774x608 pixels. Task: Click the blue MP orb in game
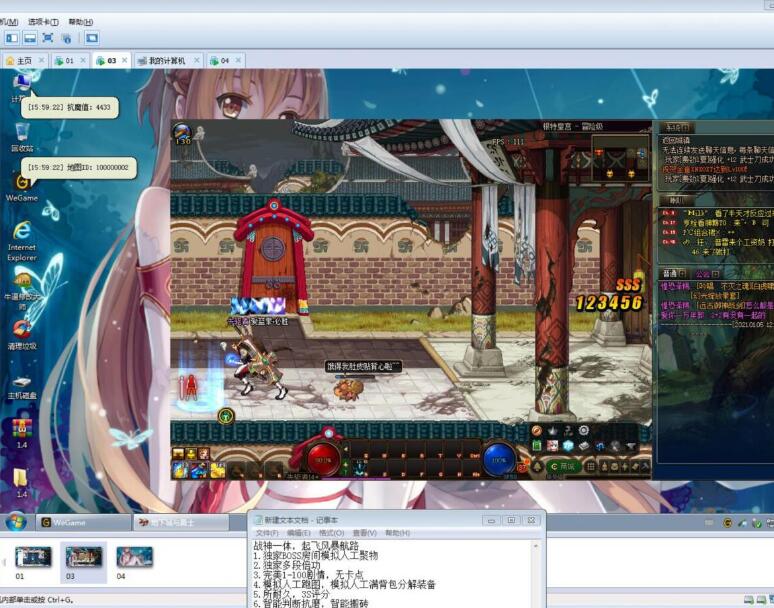pyautogui.click(x=499, y=459)
